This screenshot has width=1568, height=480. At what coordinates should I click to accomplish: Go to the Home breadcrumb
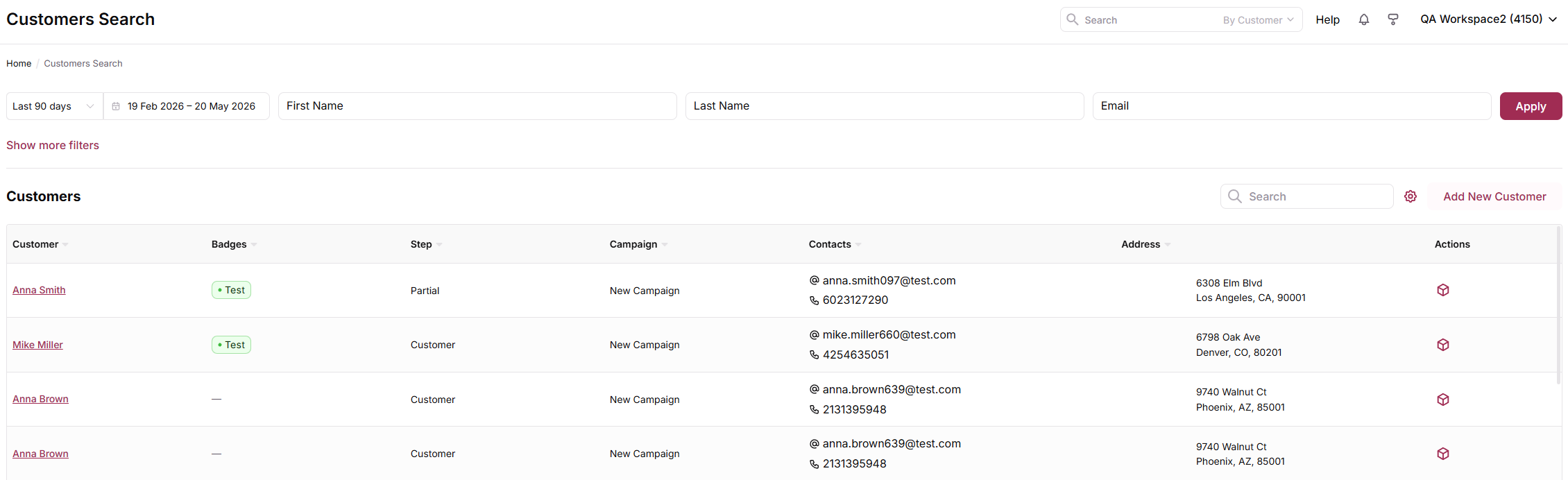point(19,63)
